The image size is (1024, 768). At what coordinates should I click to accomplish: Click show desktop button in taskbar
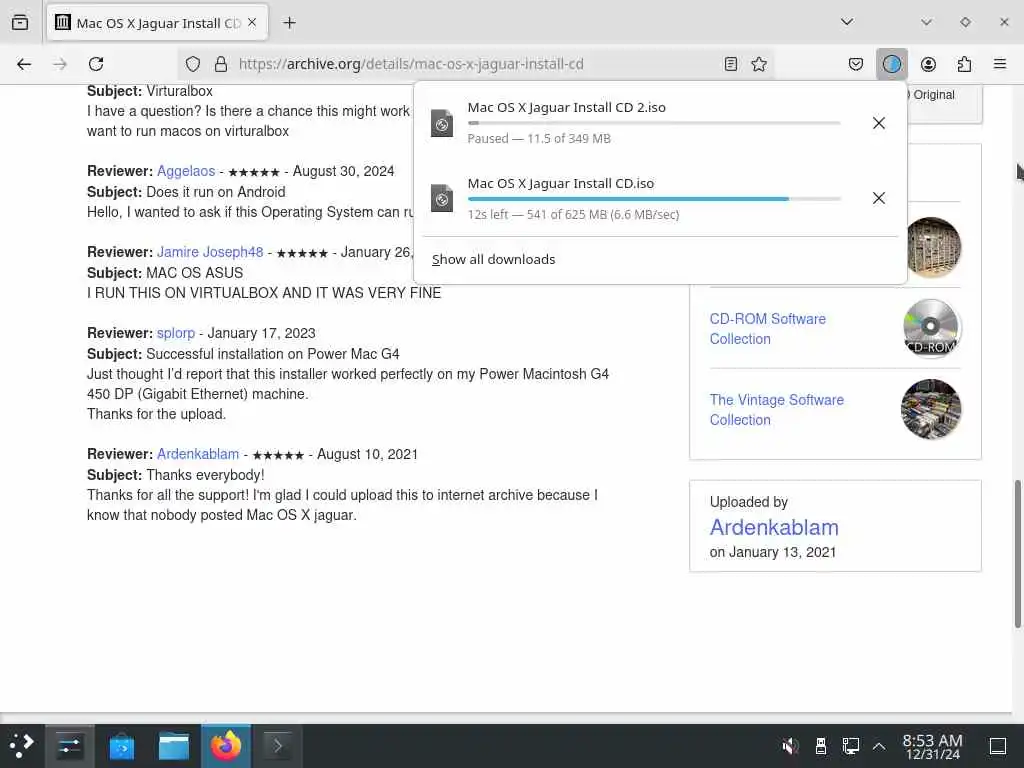(x=998, y=746)
